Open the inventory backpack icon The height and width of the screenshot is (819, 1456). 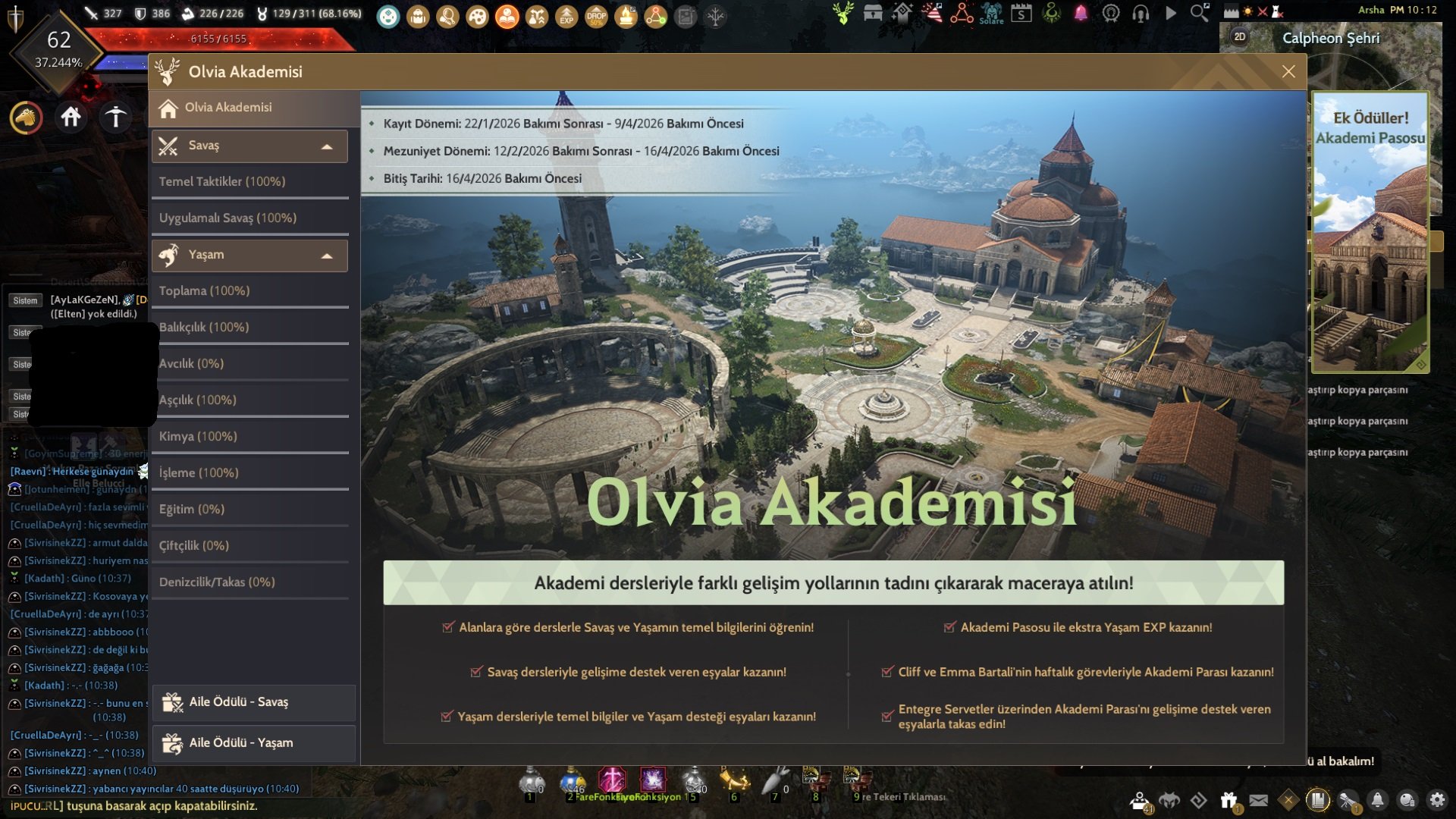click(419, 17)
